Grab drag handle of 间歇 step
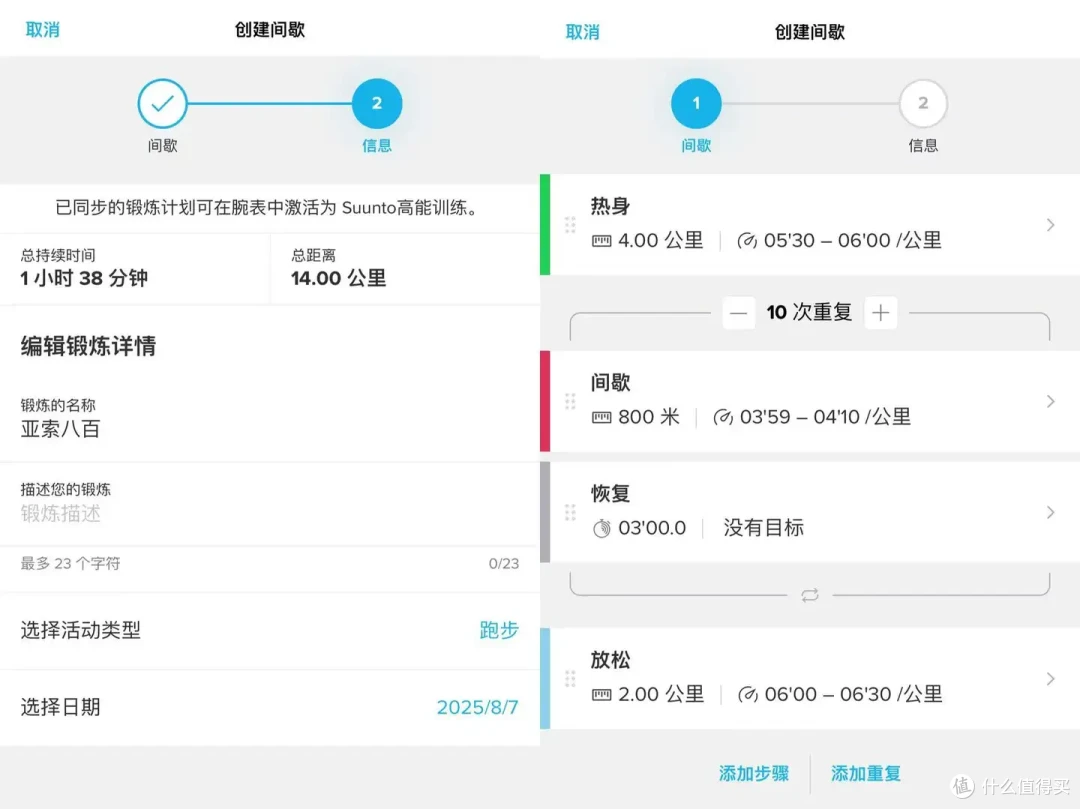This screenshot has height=809, width=1080. 570,401
